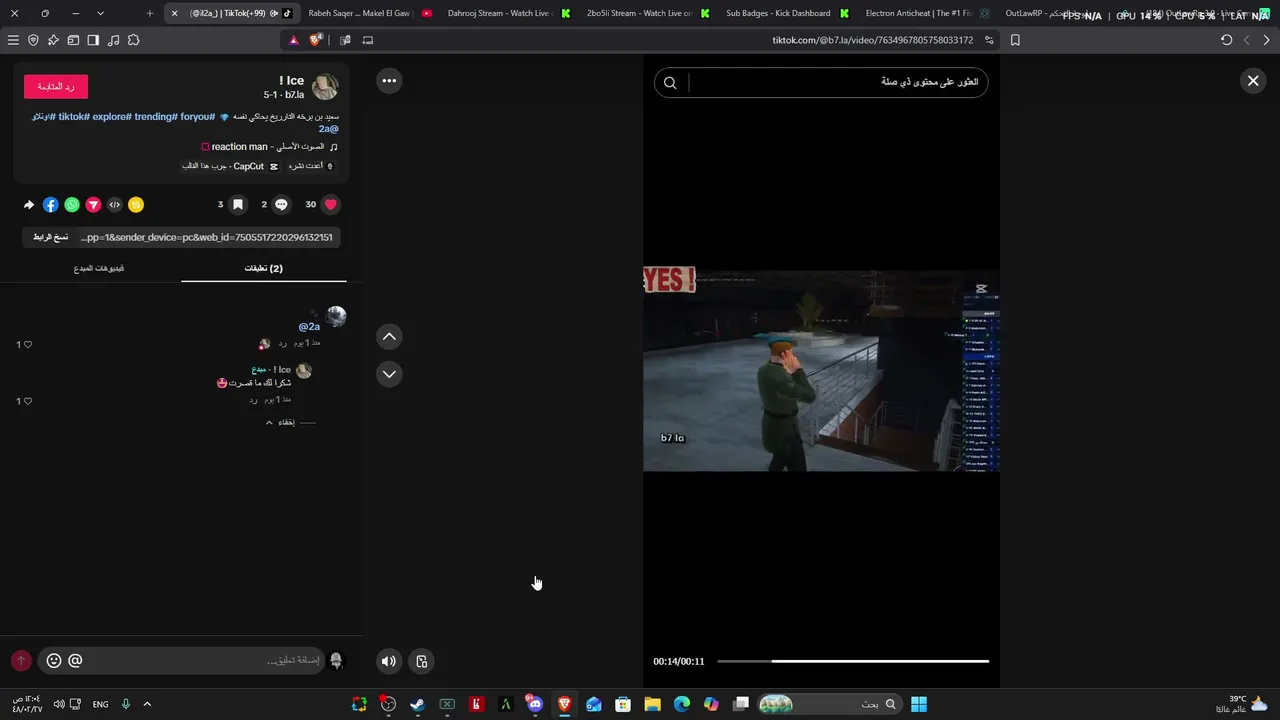Open the reaction man original sound link
Screen dimensions: 1280x720
[270, 147]
